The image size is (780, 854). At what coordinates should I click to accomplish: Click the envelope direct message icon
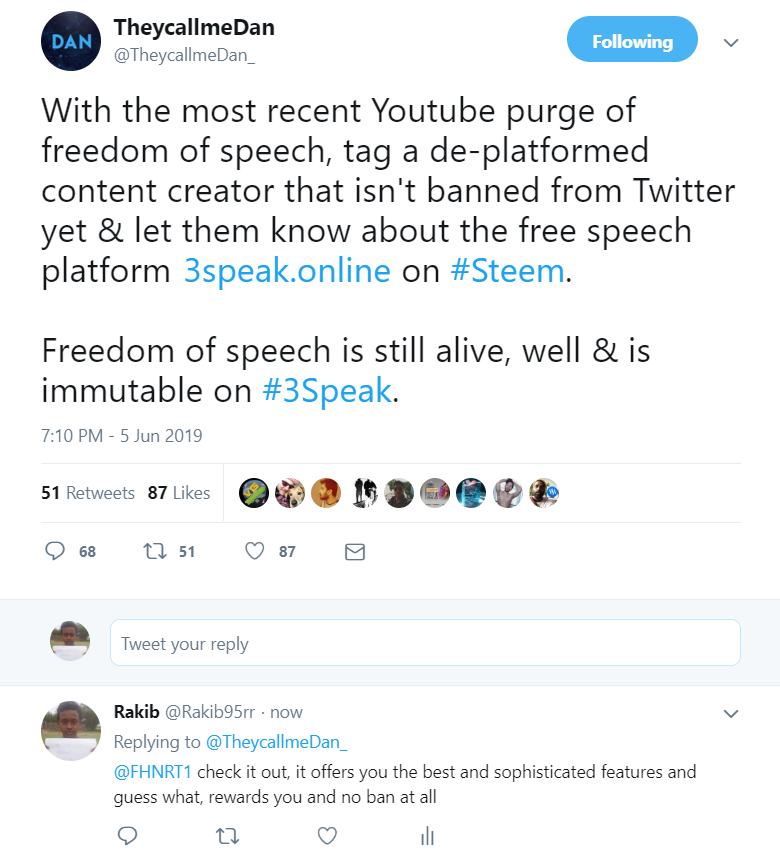[354, 551]
